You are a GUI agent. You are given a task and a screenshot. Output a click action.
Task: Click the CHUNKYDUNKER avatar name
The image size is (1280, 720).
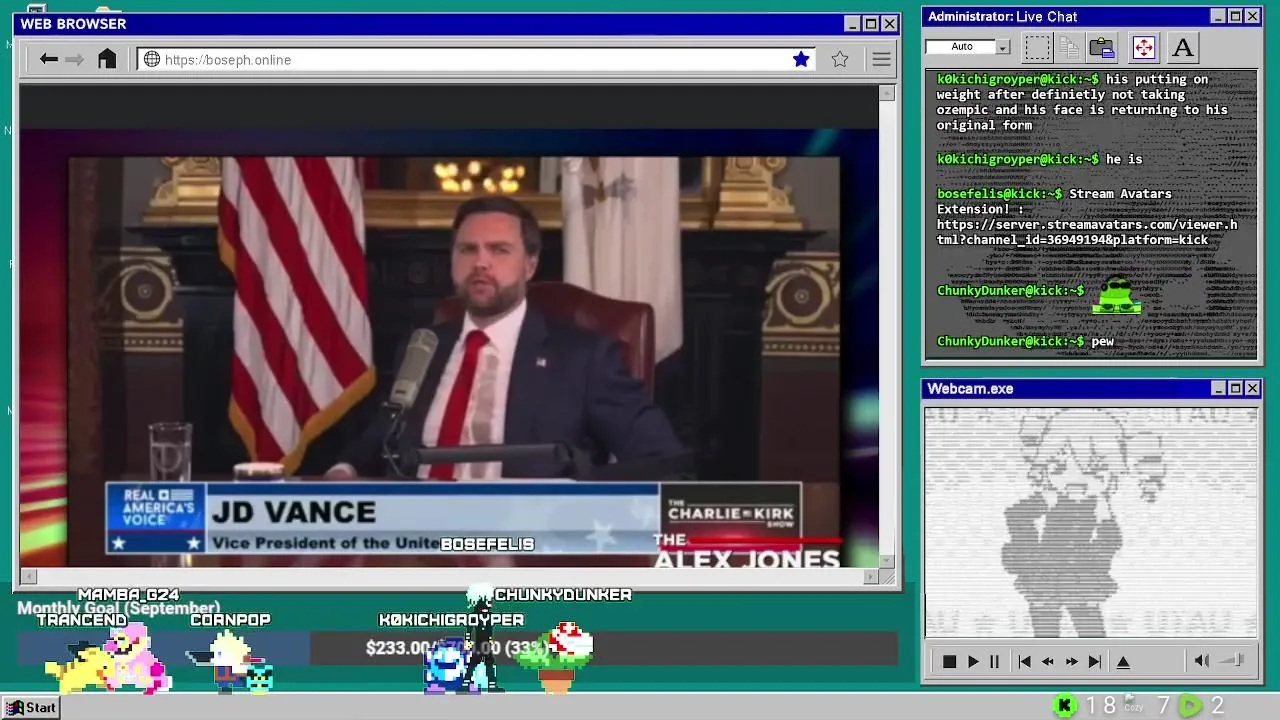[563, 594]
